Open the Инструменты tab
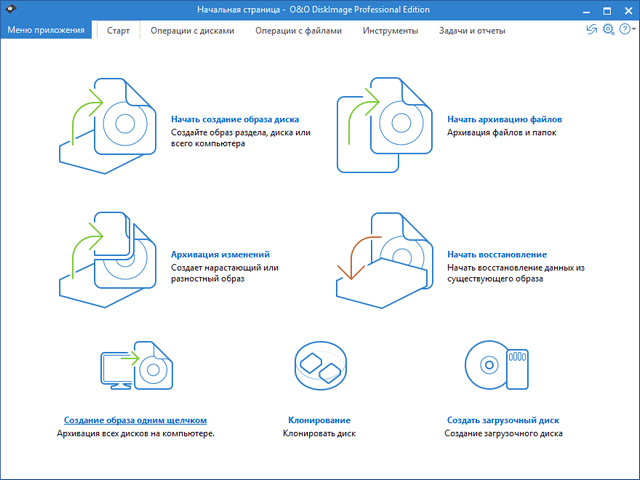This screenshot has height=480, width=640. click(x=390, y=31)
